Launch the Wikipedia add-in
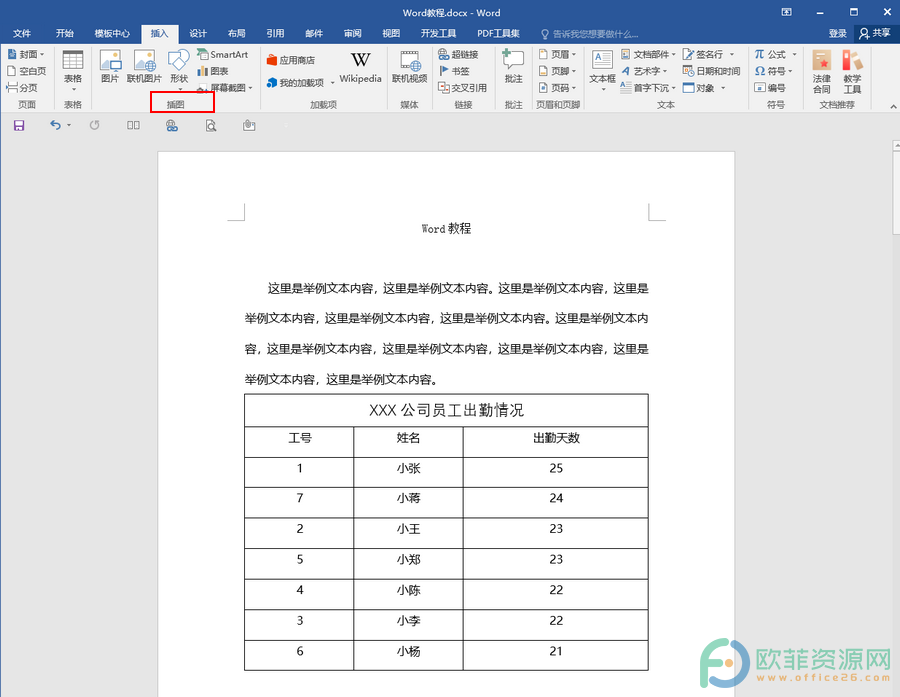Viewport: 900px width, 697px height. [x=360, y=68]
